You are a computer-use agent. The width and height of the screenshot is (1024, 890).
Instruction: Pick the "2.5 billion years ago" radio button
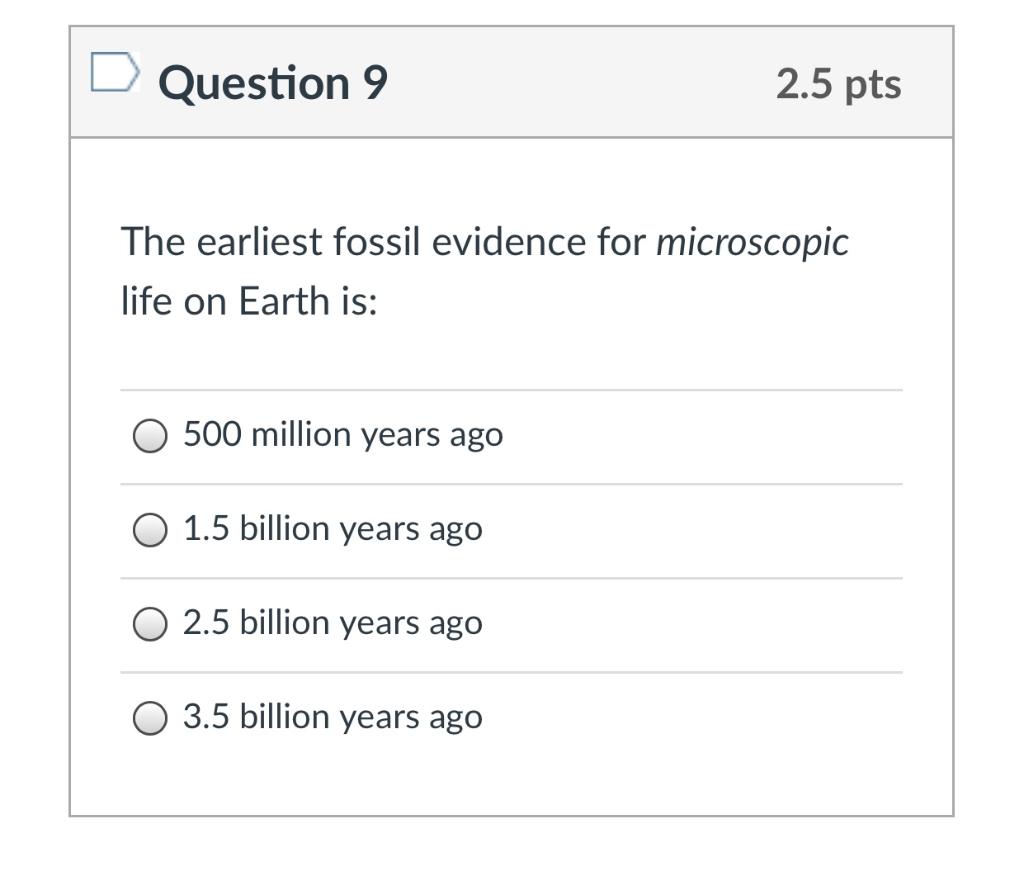150,624
